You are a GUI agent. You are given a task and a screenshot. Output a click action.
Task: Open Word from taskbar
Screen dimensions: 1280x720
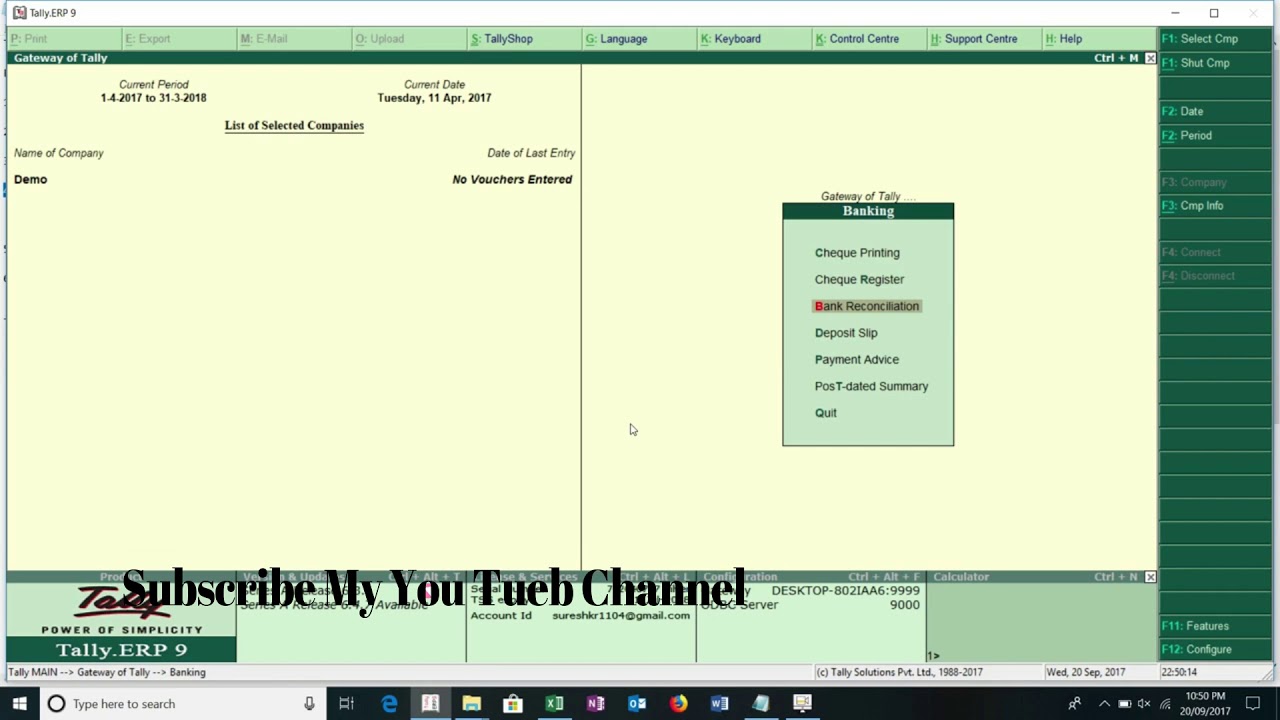click(719, 704)
